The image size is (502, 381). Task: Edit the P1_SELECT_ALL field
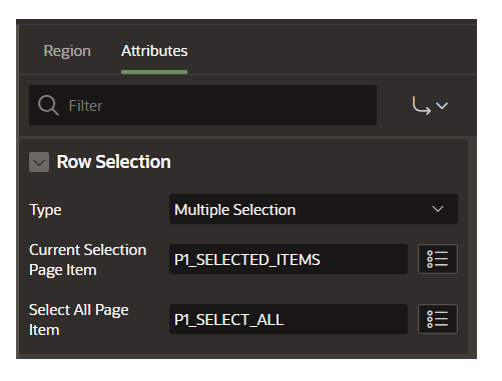[x=288, y=319]
